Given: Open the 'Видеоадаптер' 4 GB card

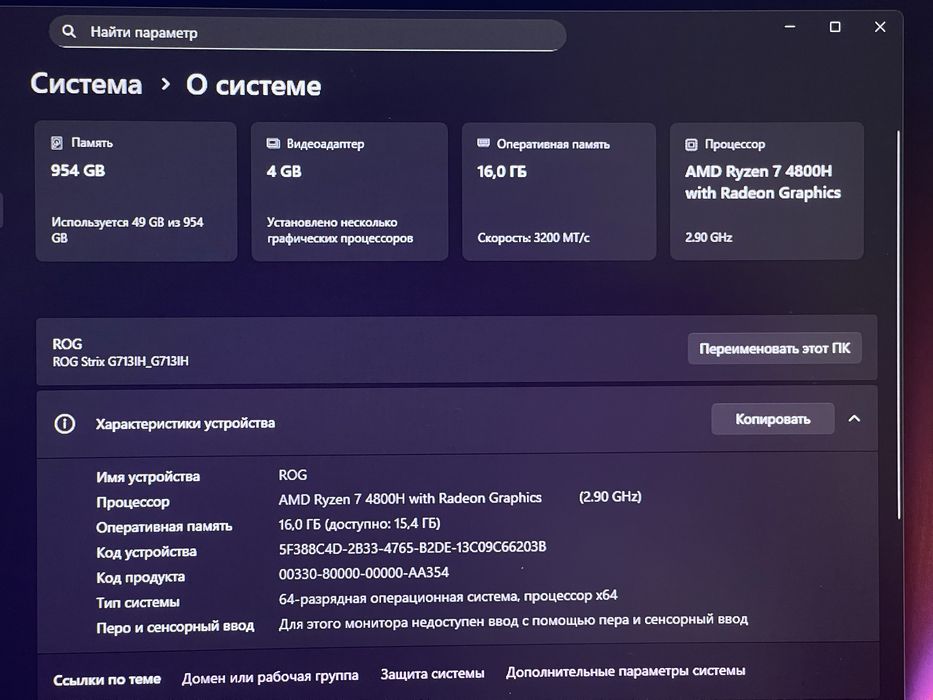Looking at the screenshot, I should click(349, 191).
